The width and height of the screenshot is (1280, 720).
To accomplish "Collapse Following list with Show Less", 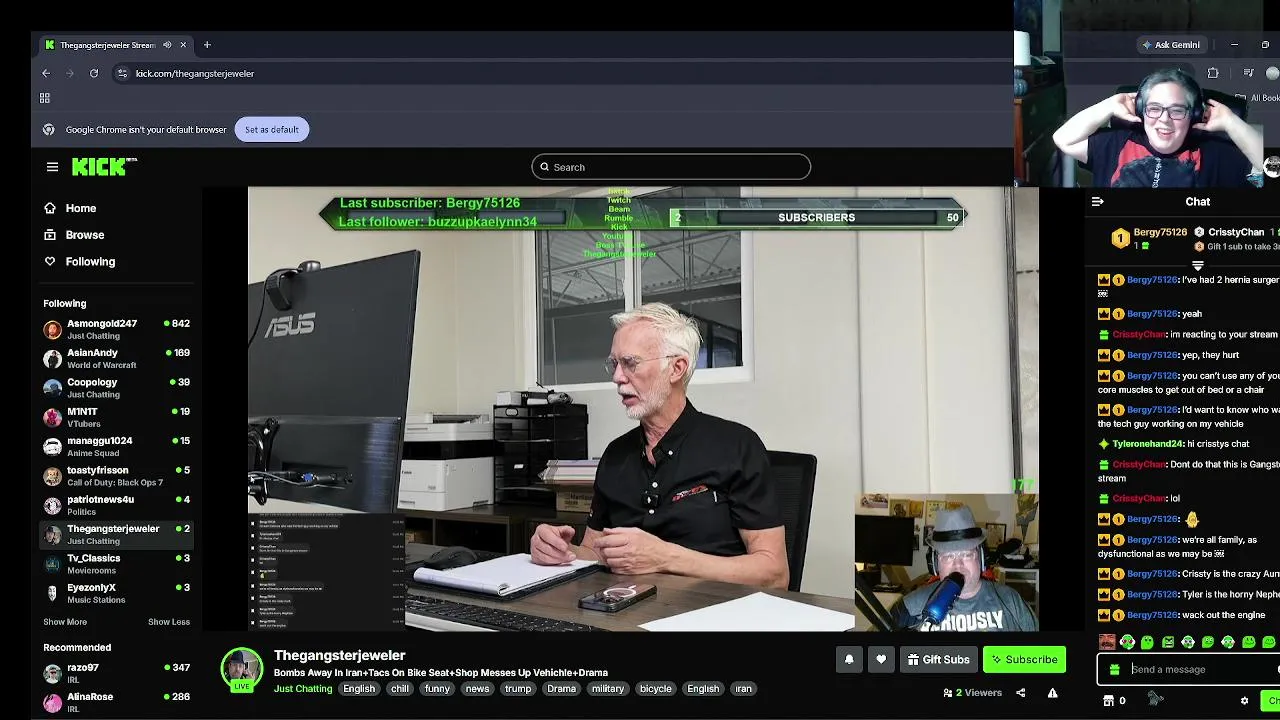I will click(x=169, y=622).
